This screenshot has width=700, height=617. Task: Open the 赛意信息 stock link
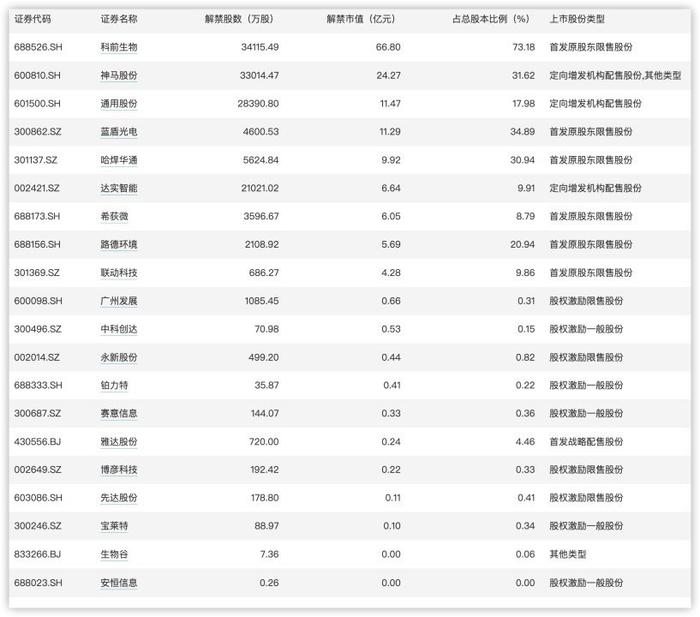tap(119, 413)
